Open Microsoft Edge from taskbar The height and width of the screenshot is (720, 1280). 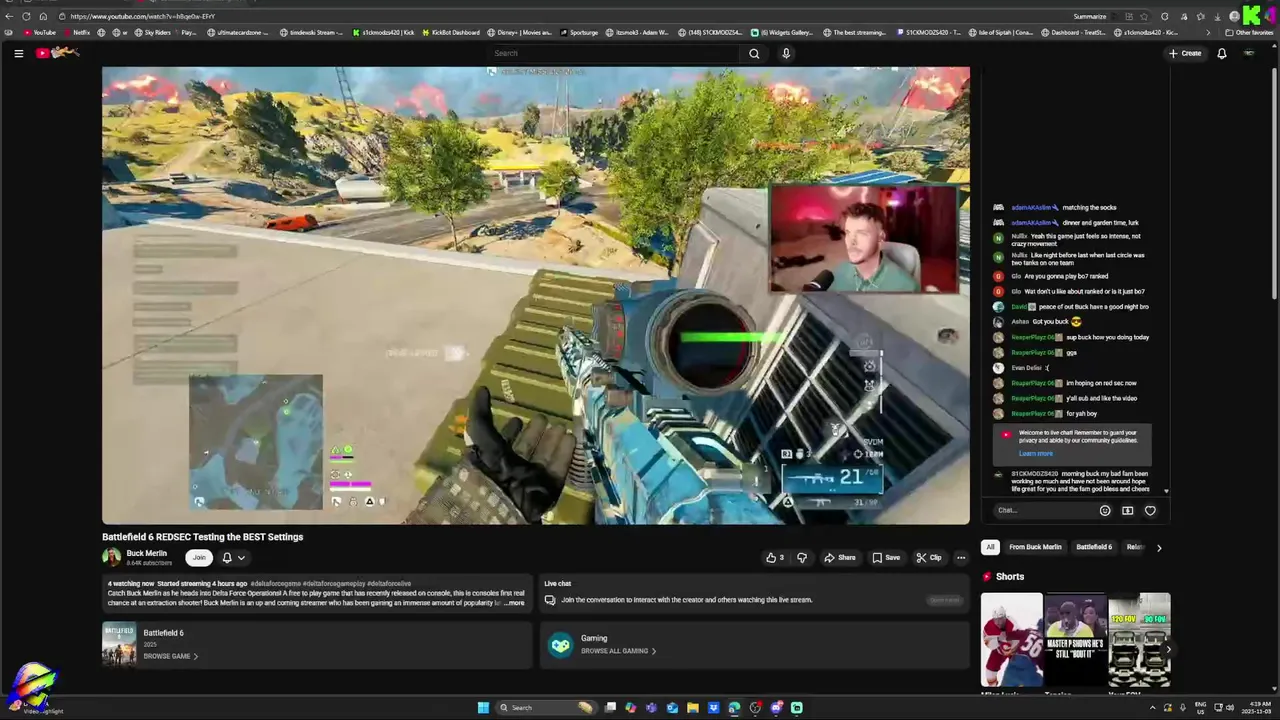[734, 707]
